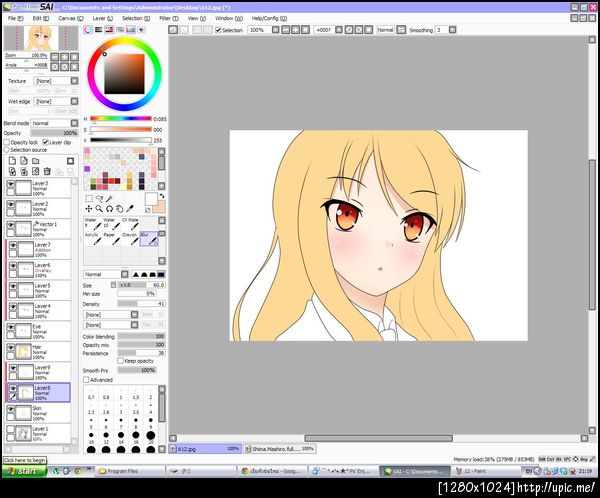Enable the Keep opacity checkbox

point(121,361)
